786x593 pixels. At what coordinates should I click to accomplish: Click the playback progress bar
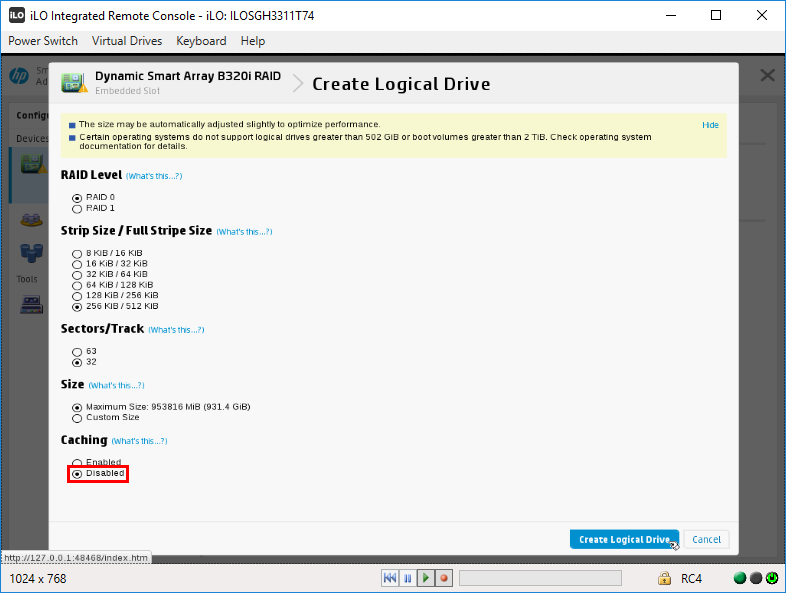(x=540, y=578)
